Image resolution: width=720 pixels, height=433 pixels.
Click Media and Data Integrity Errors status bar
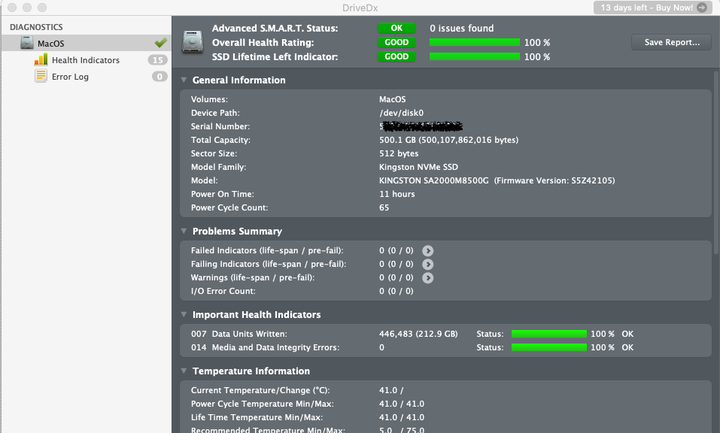tap(549, 347)
